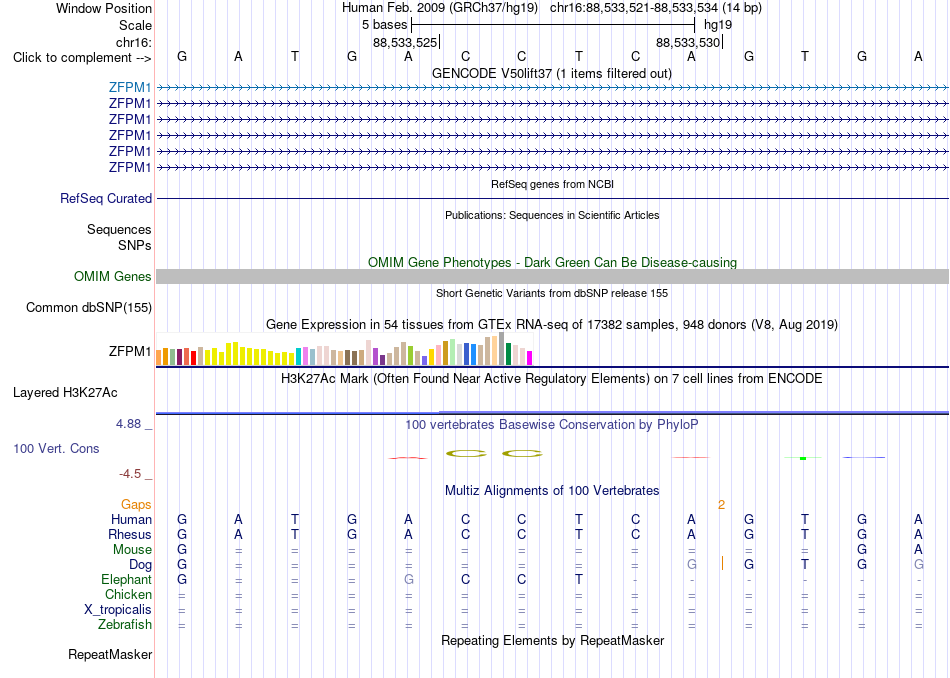This screenshot has width=950, height=678.
Task: Select the Dog species row label
Action: [140, 564]
